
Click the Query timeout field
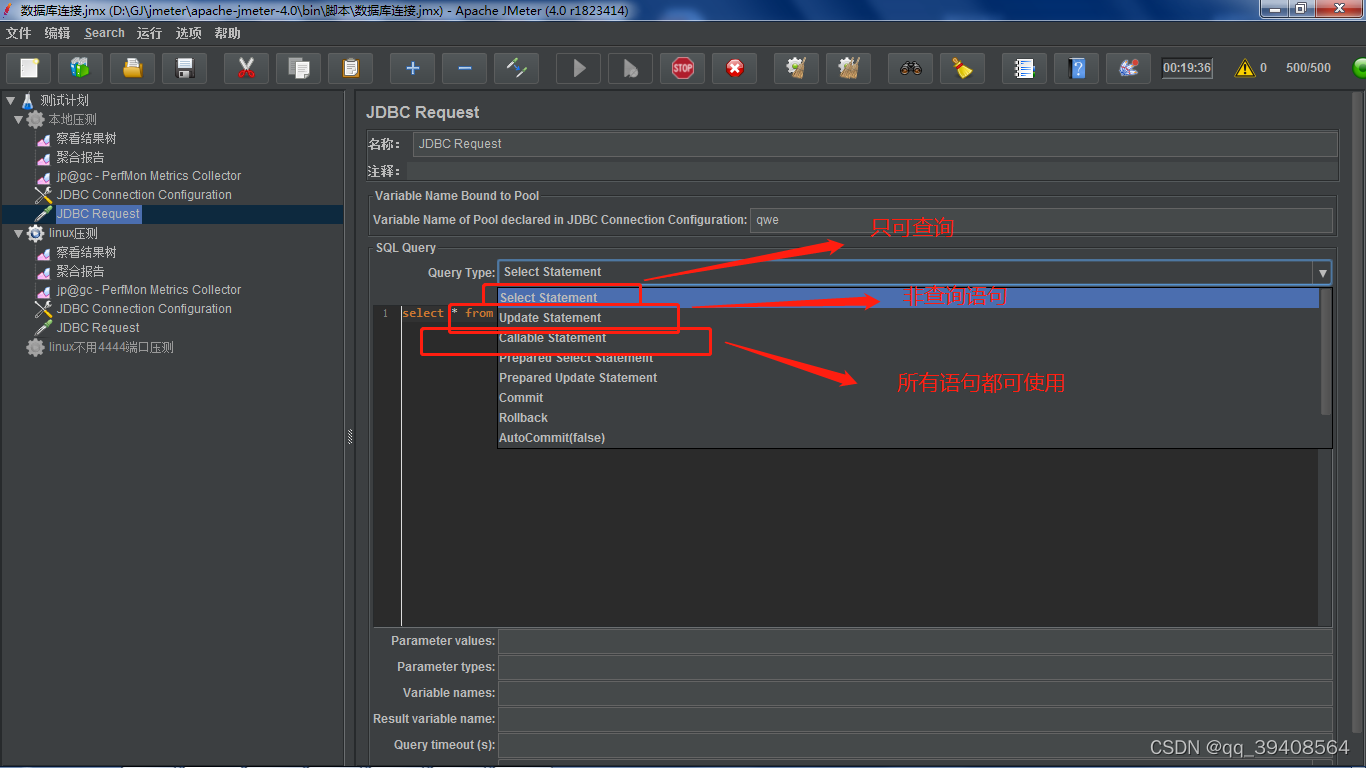click(915, 745)
